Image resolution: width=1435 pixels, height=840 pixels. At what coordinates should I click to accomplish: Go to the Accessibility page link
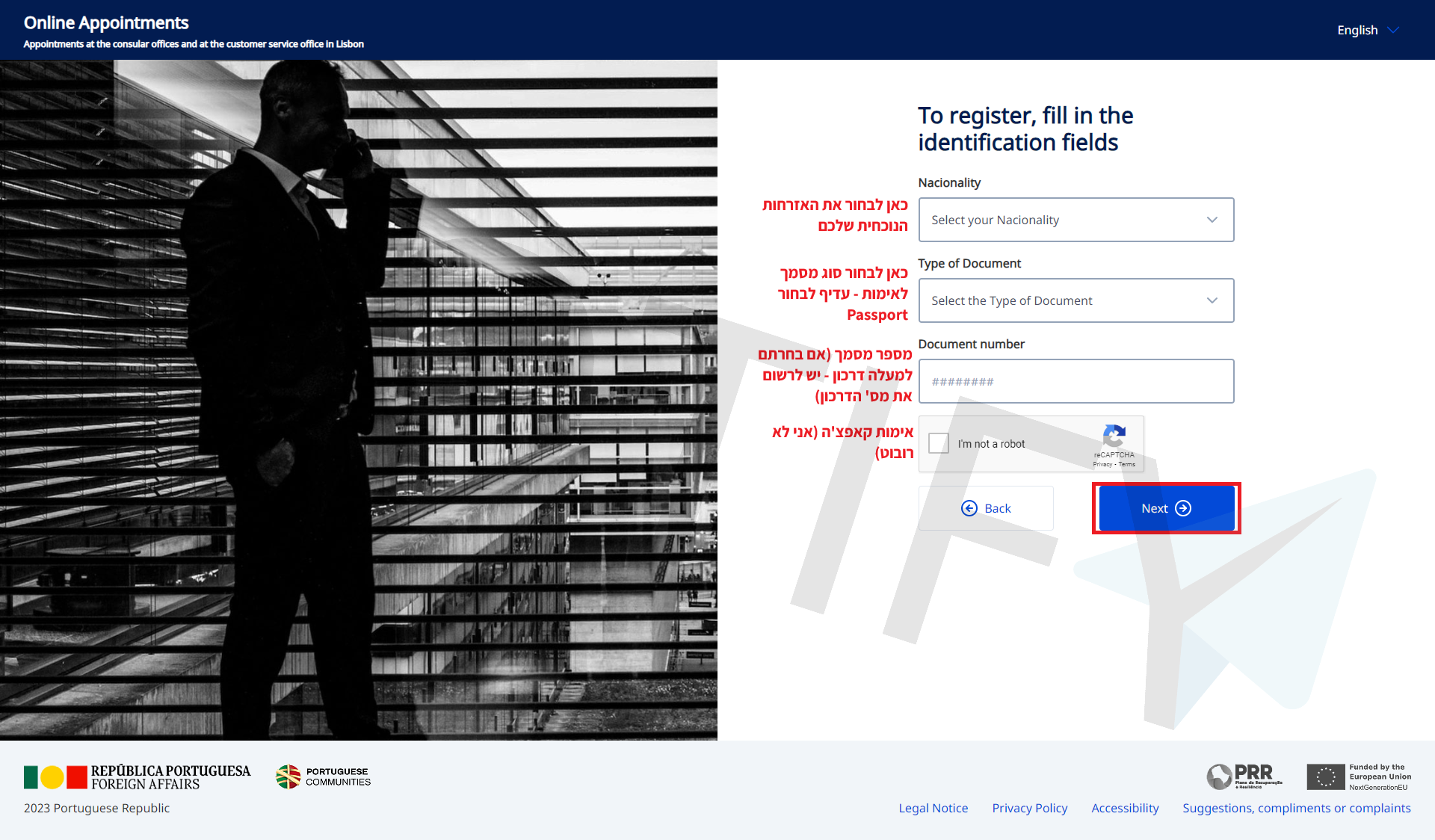click(x=1125, y=808)
